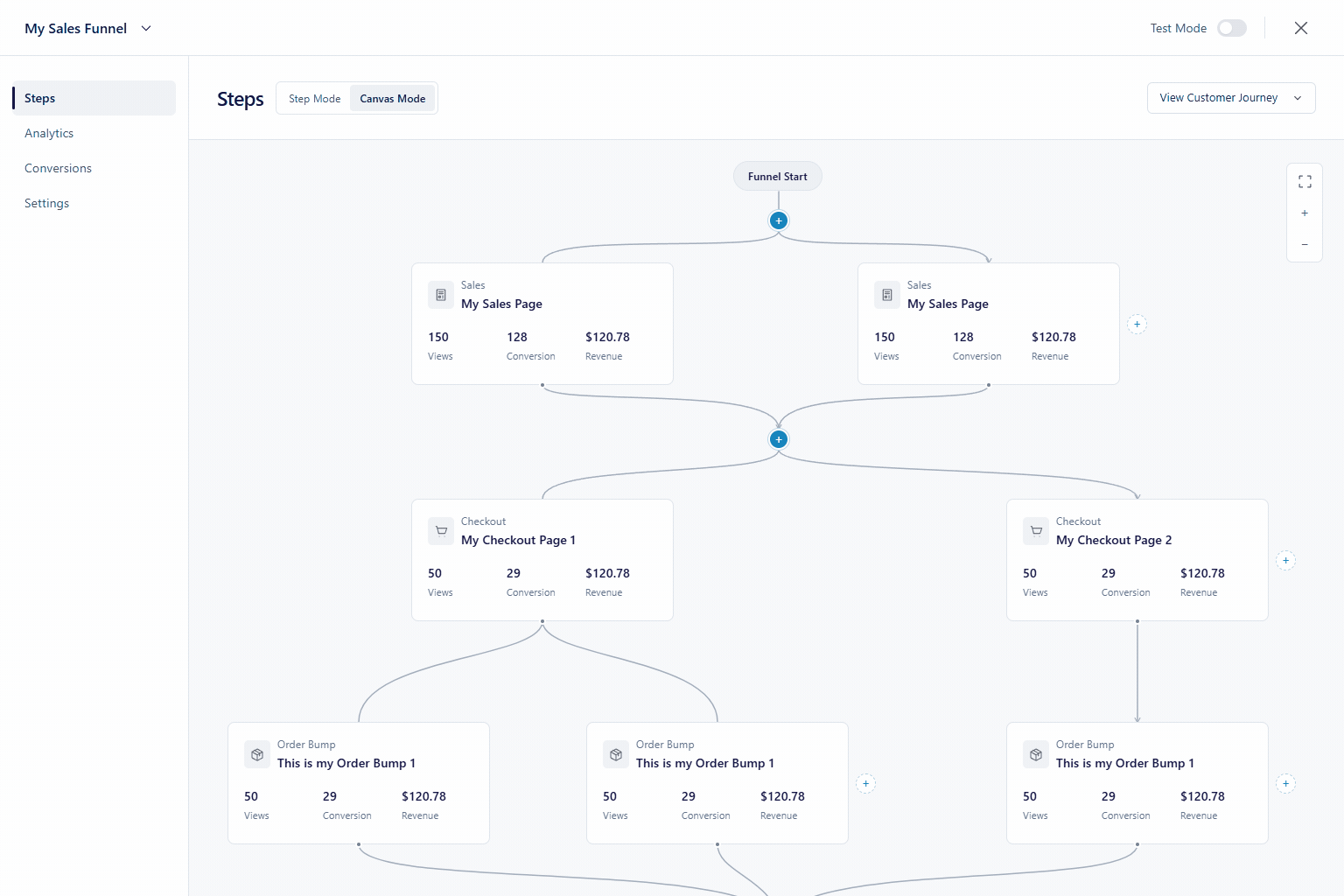
Task: Zoom in with the canvas plus control
Action: [1305, 213]
